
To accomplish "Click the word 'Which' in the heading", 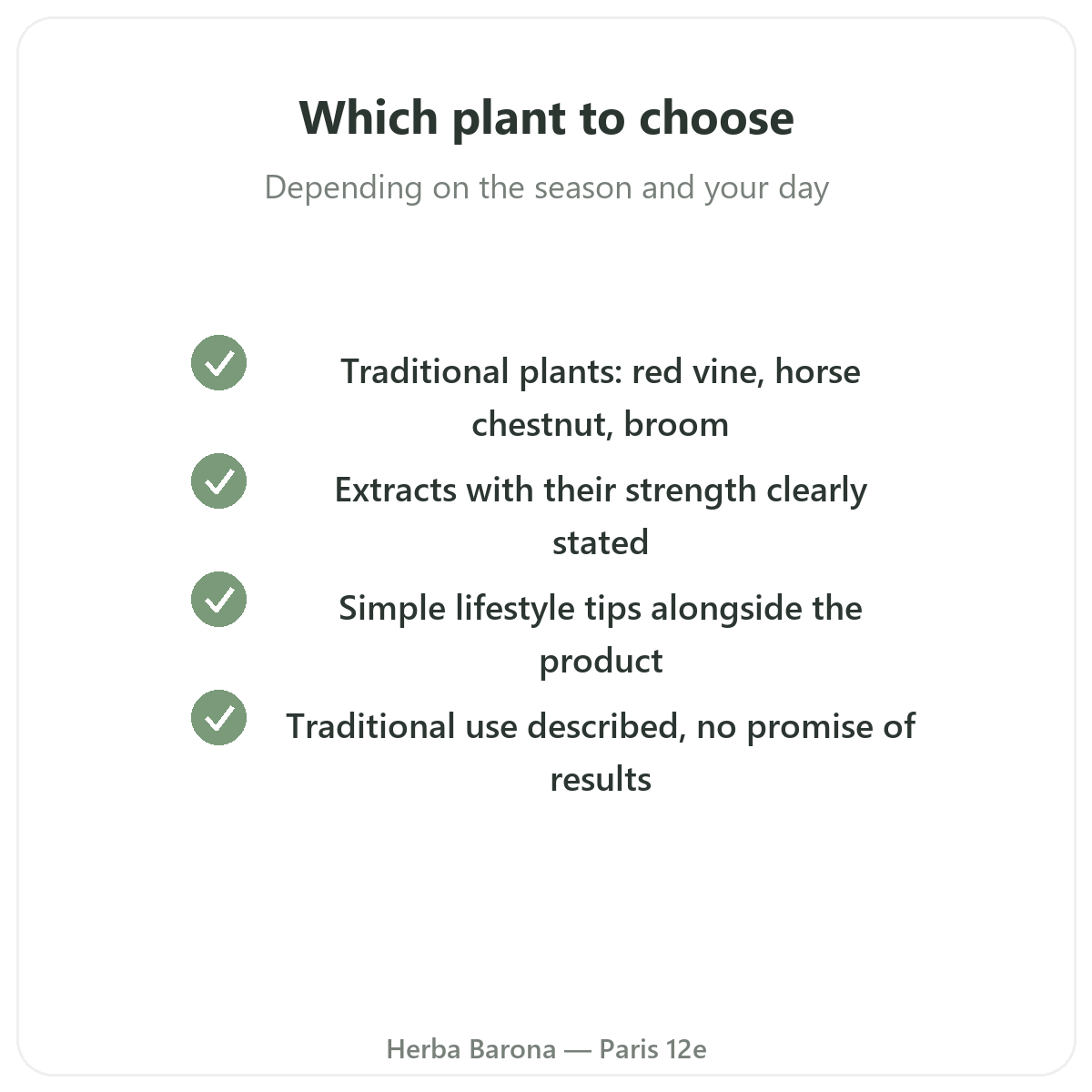I will coord(369,118).
